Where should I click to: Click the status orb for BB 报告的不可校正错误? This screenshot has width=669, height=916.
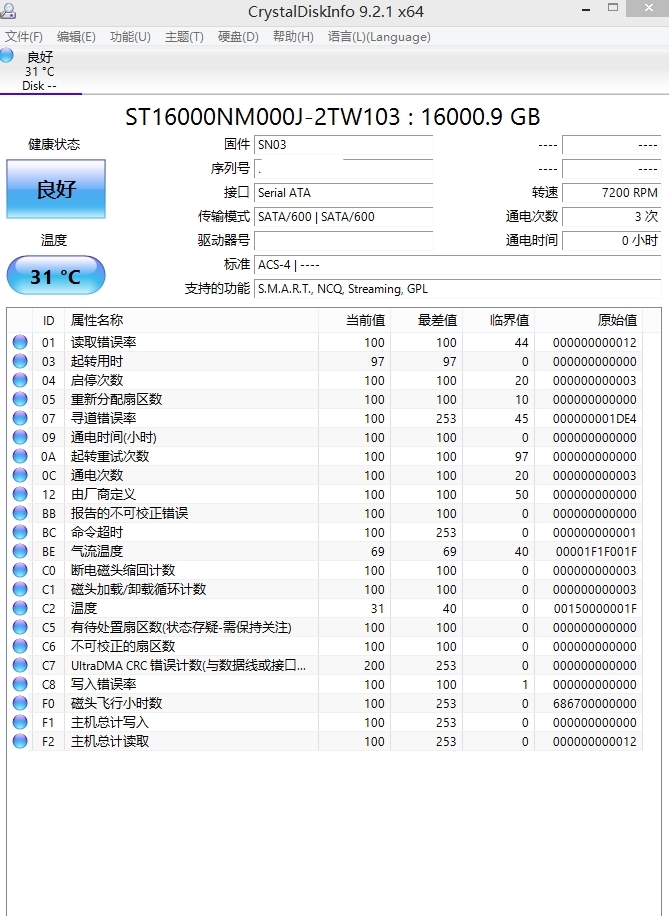[x=20, y=513]
